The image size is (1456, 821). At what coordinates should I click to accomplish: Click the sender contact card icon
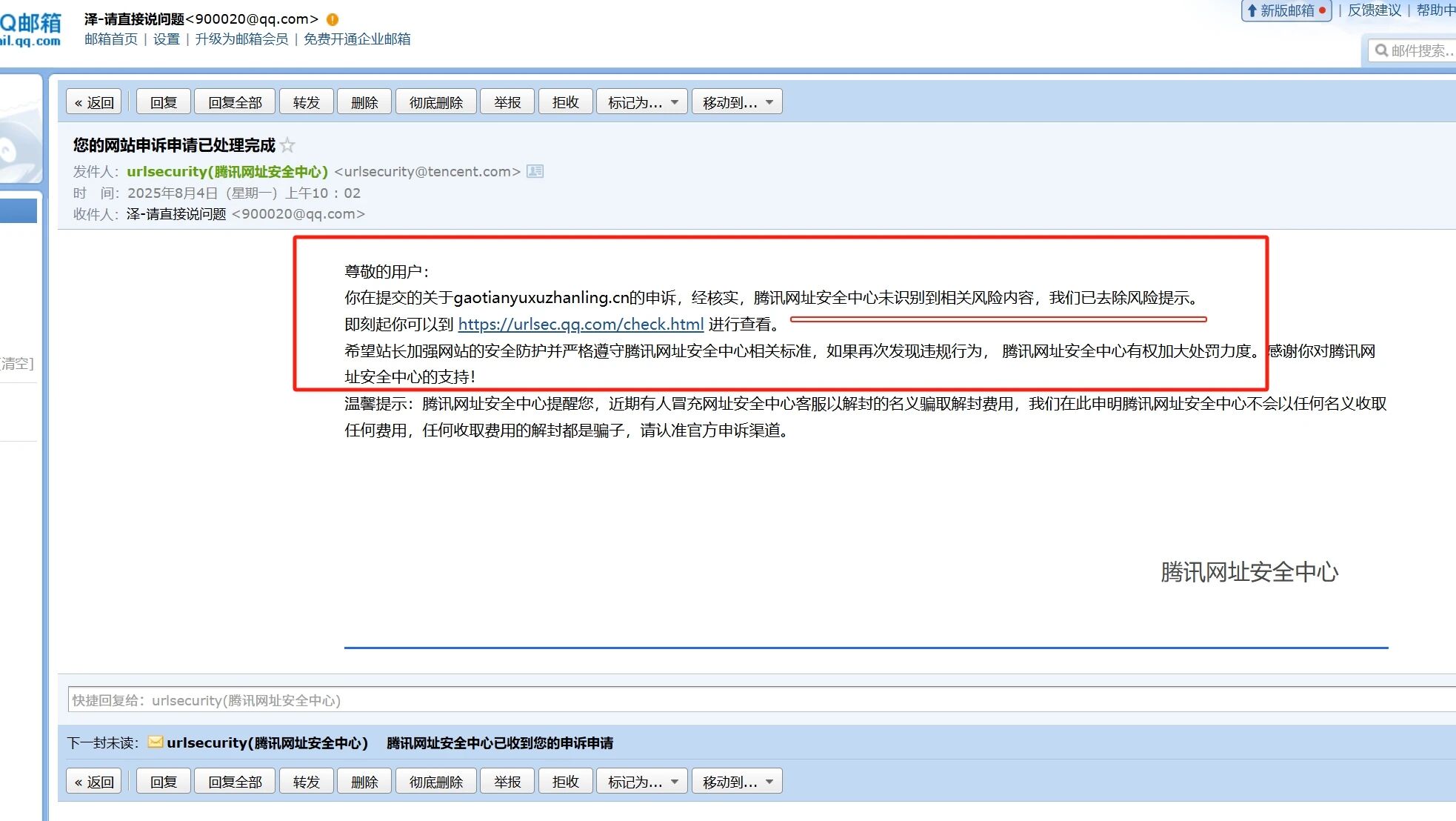tap(535, 171)
